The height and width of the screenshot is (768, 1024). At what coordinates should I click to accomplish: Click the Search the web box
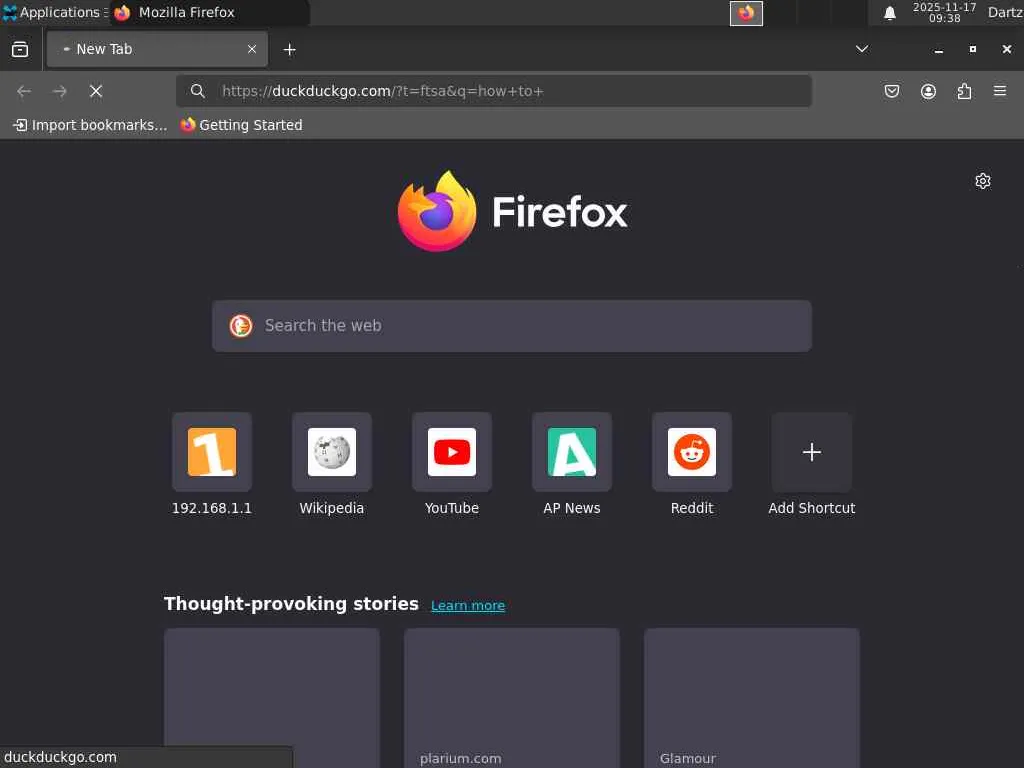(512, 326)
